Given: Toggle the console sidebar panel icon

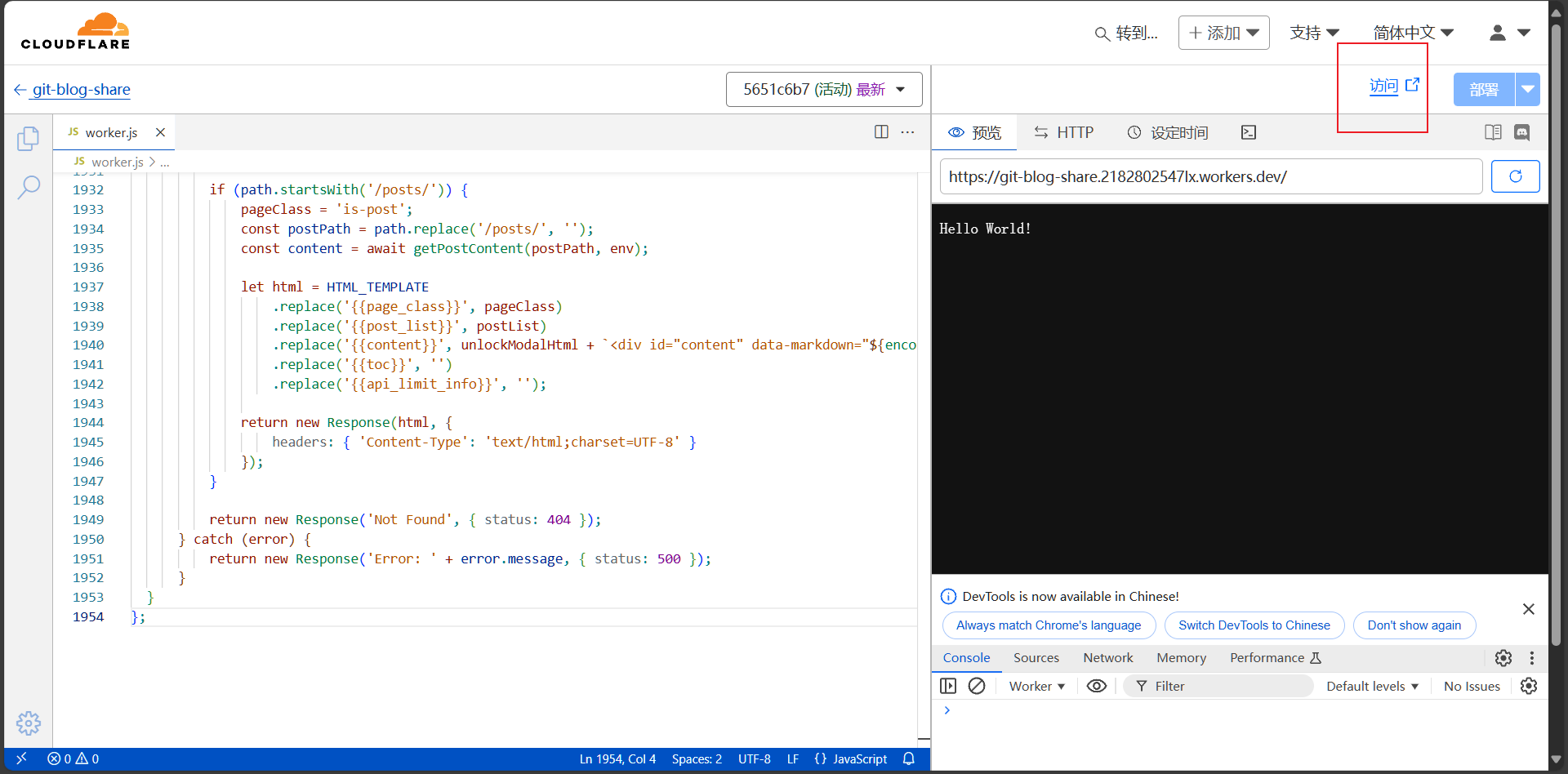Looking at the screenshot, I should tap(948, 686).
